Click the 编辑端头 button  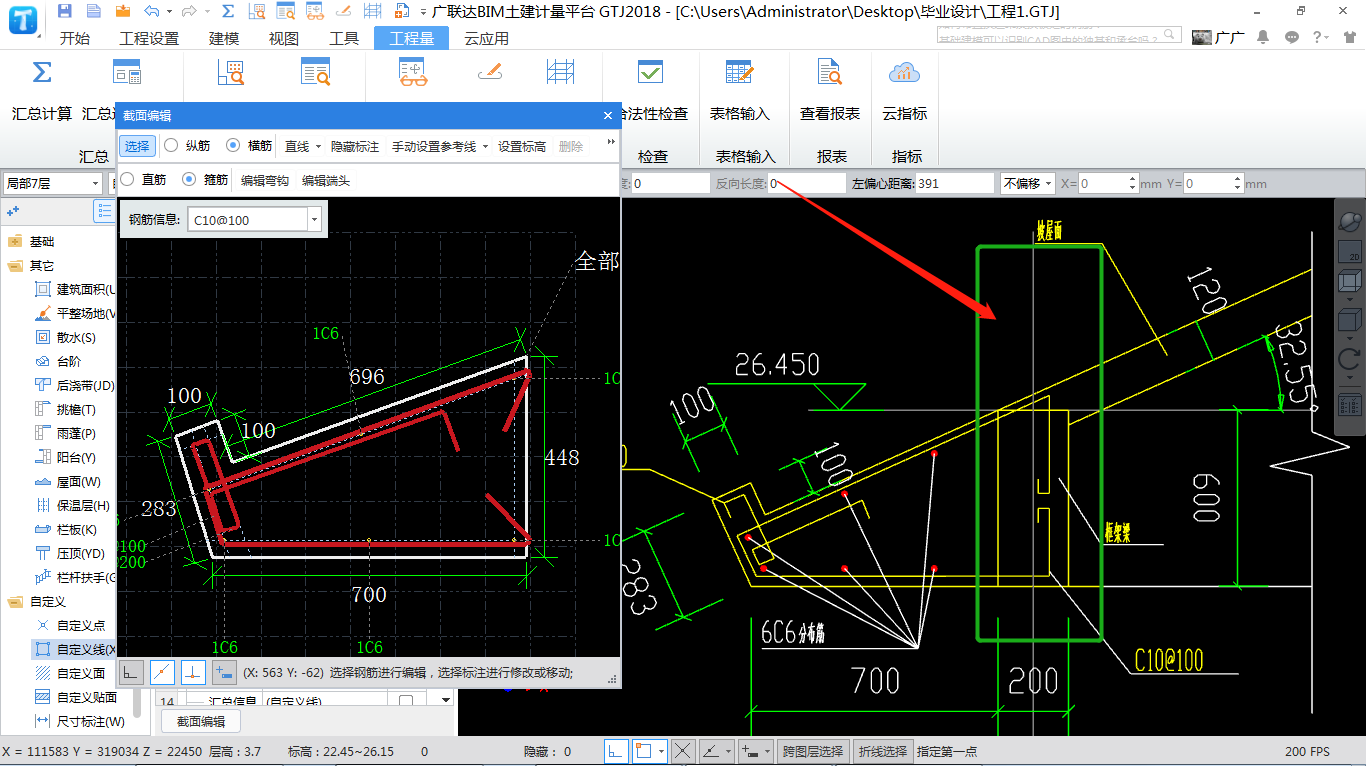coord(326,181)
